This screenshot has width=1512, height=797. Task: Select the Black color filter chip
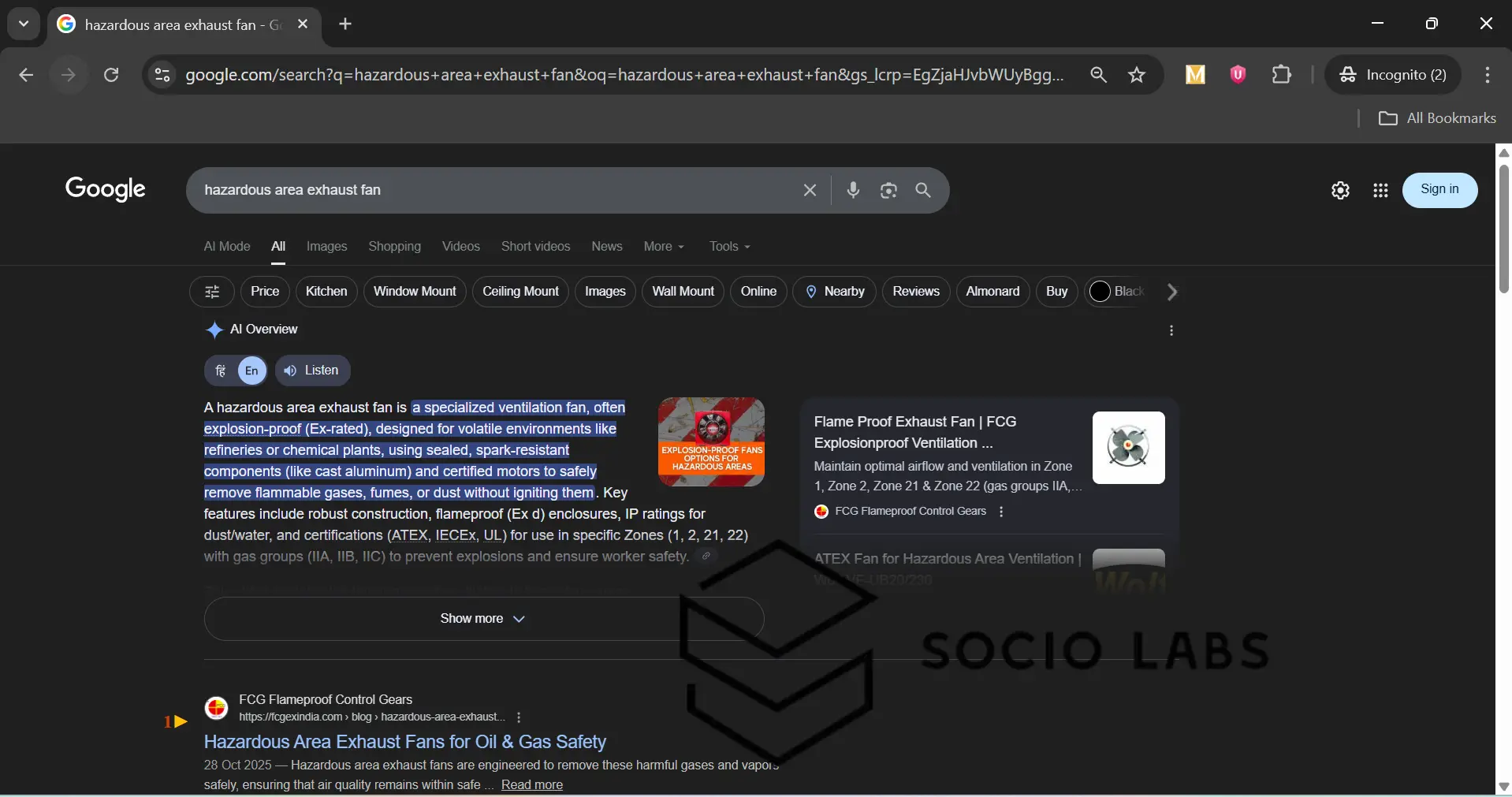[1117, 292]
